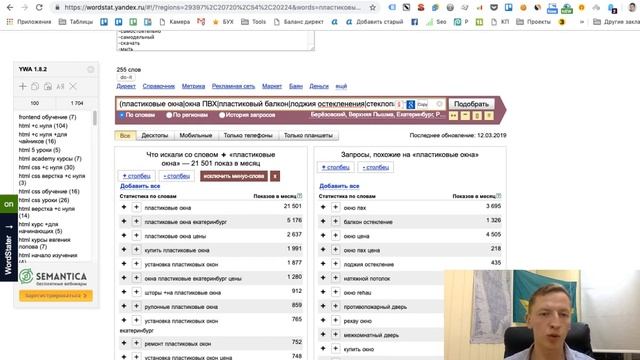Add 'натяжной потолок' with its plus button
Image resolution: width=640 pixels, height=360 pixels.
[336, 278]
